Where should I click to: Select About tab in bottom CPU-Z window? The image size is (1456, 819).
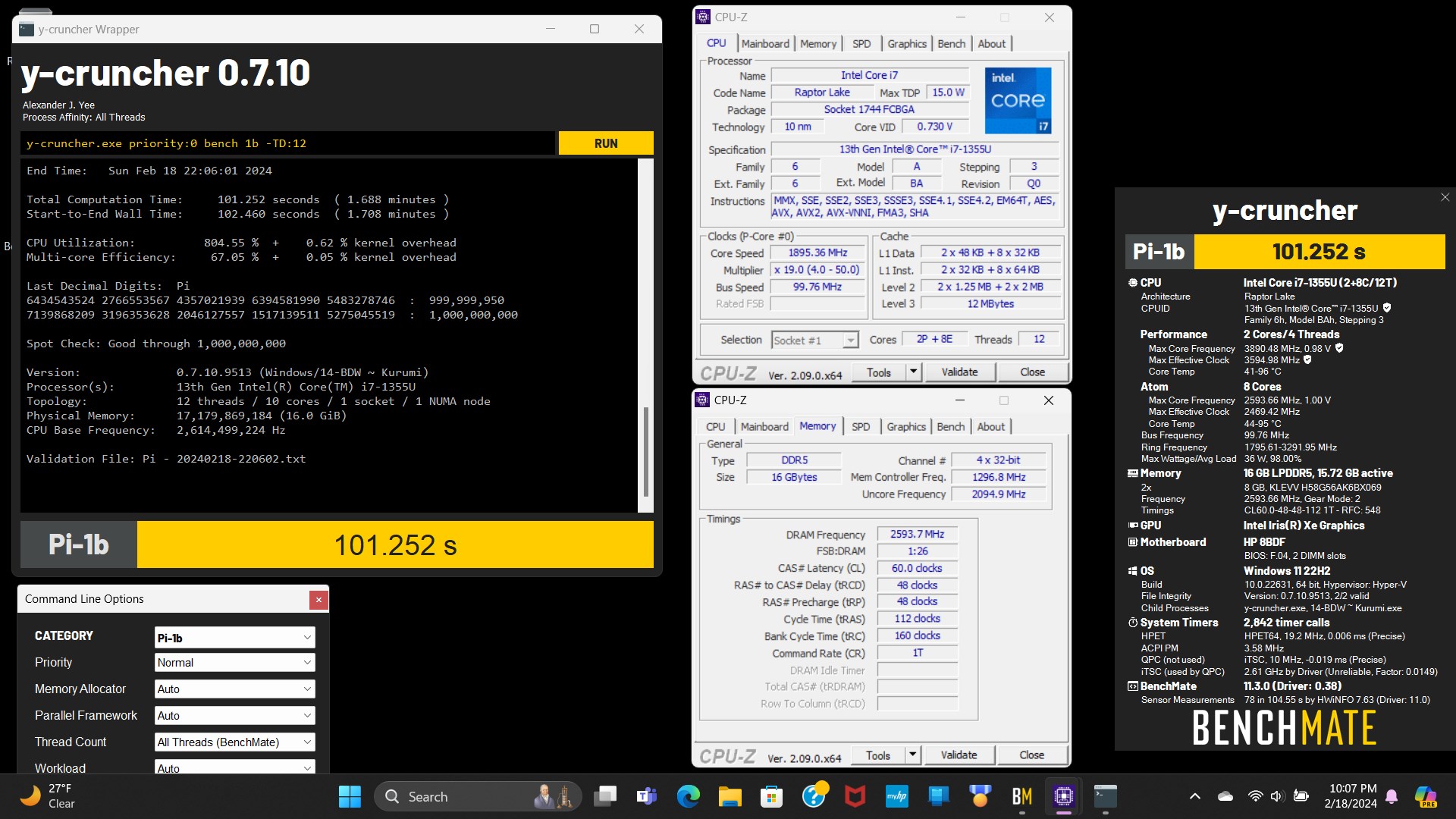click(x=990, y=427)
